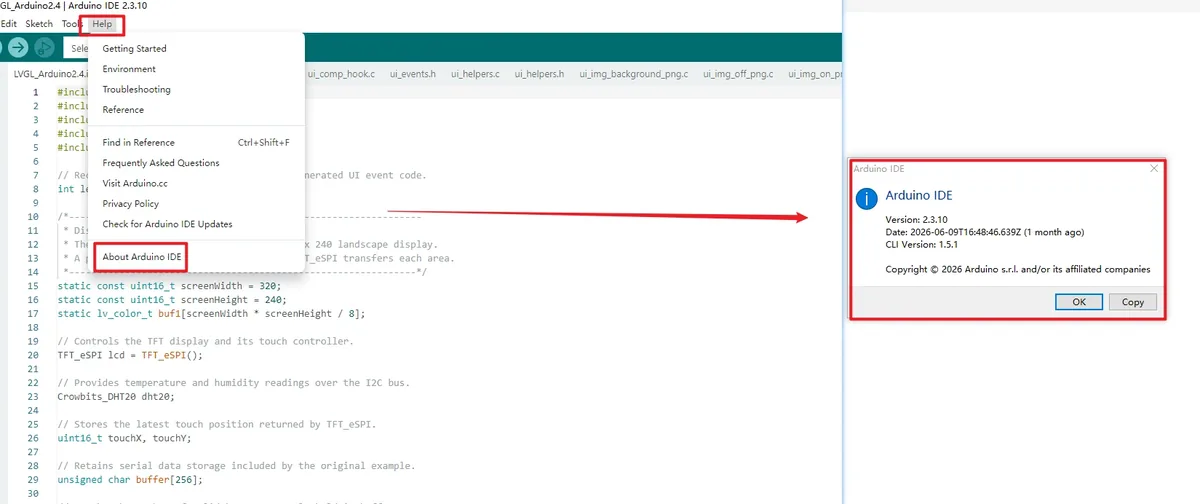Select Find in Reference menu item

pyautogui.click(x=195, y=142)
